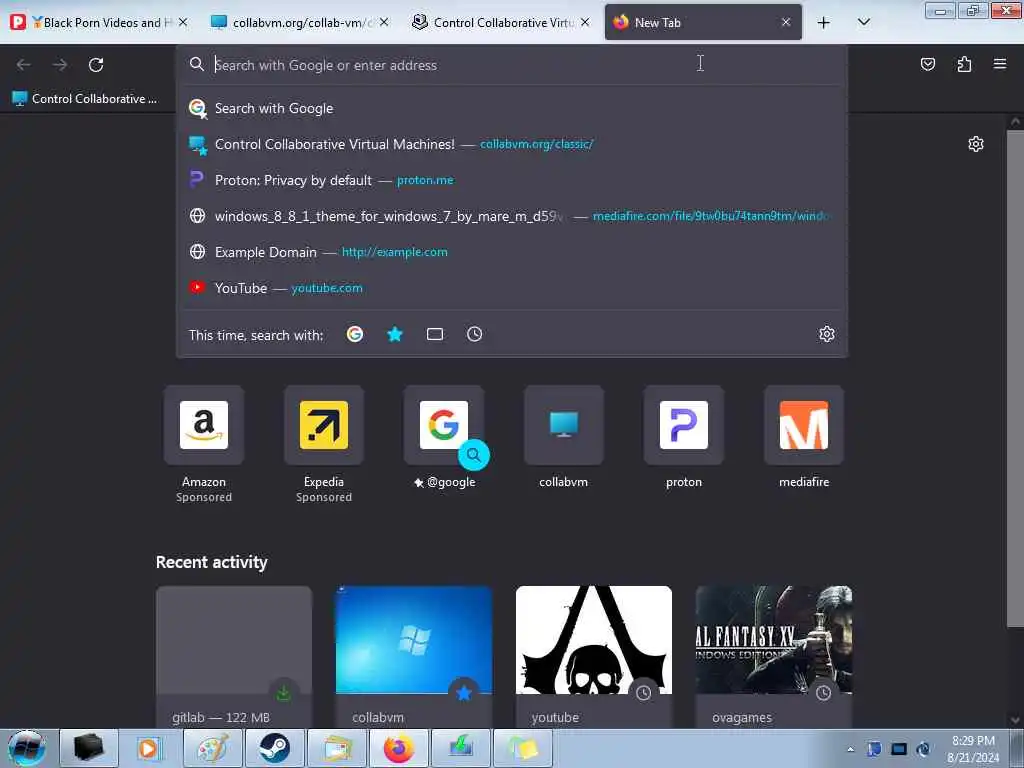Open search settings gear in dropdown
1024x768 pixels.
(827, 334)
